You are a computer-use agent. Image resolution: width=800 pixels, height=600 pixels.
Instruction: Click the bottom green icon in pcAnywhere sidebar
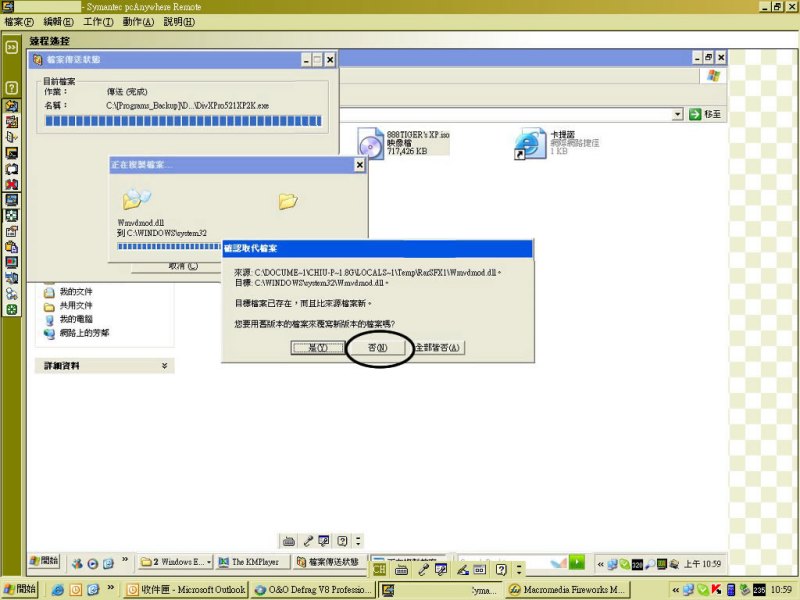(11, 310)
